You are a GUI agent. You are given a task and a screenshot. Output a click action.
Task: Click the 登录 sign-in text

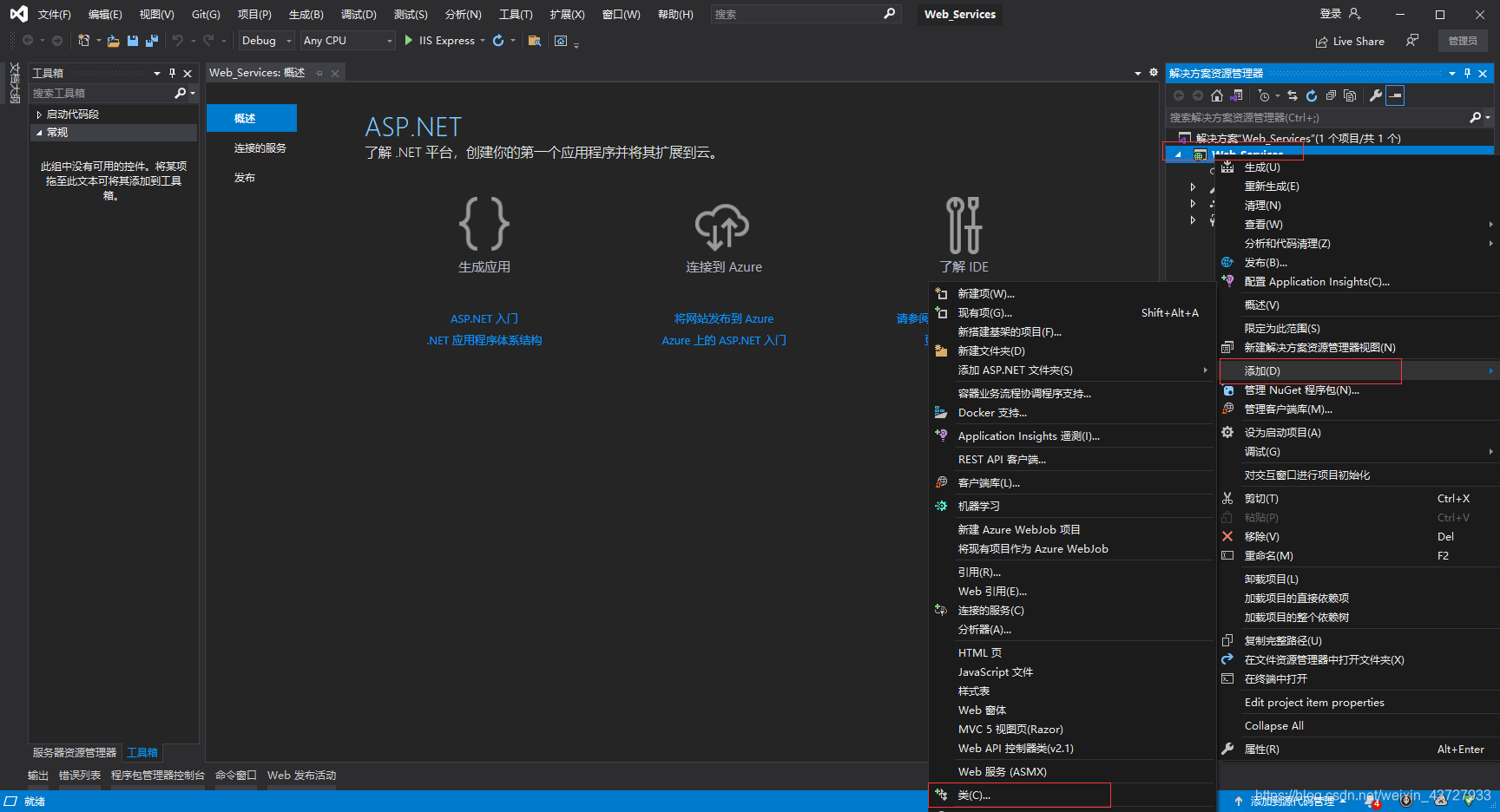pyautogui.click(x=1331, y=14)
